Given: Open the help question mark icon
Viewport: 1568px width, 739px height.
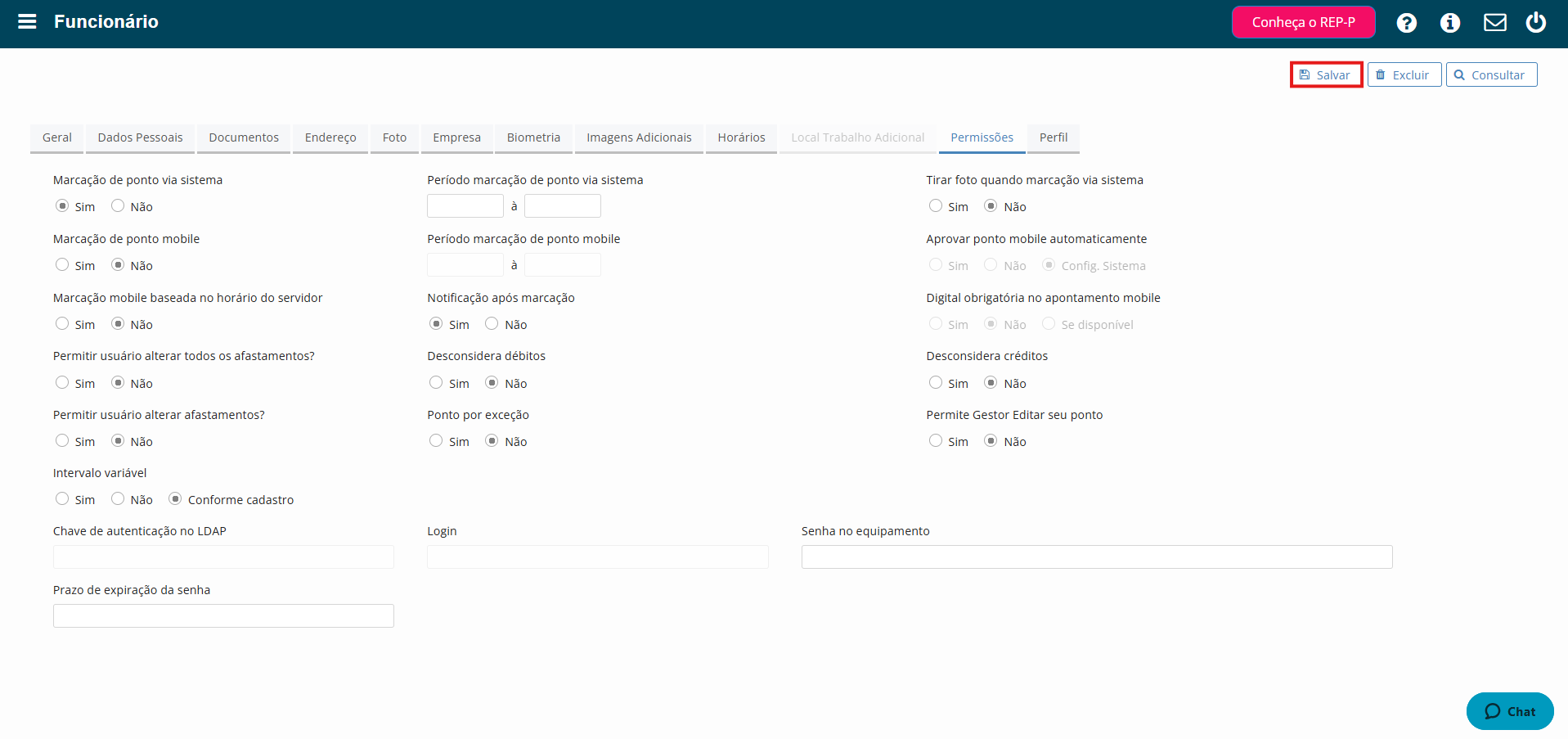Looking at the screenshot, I should 1406,23.
